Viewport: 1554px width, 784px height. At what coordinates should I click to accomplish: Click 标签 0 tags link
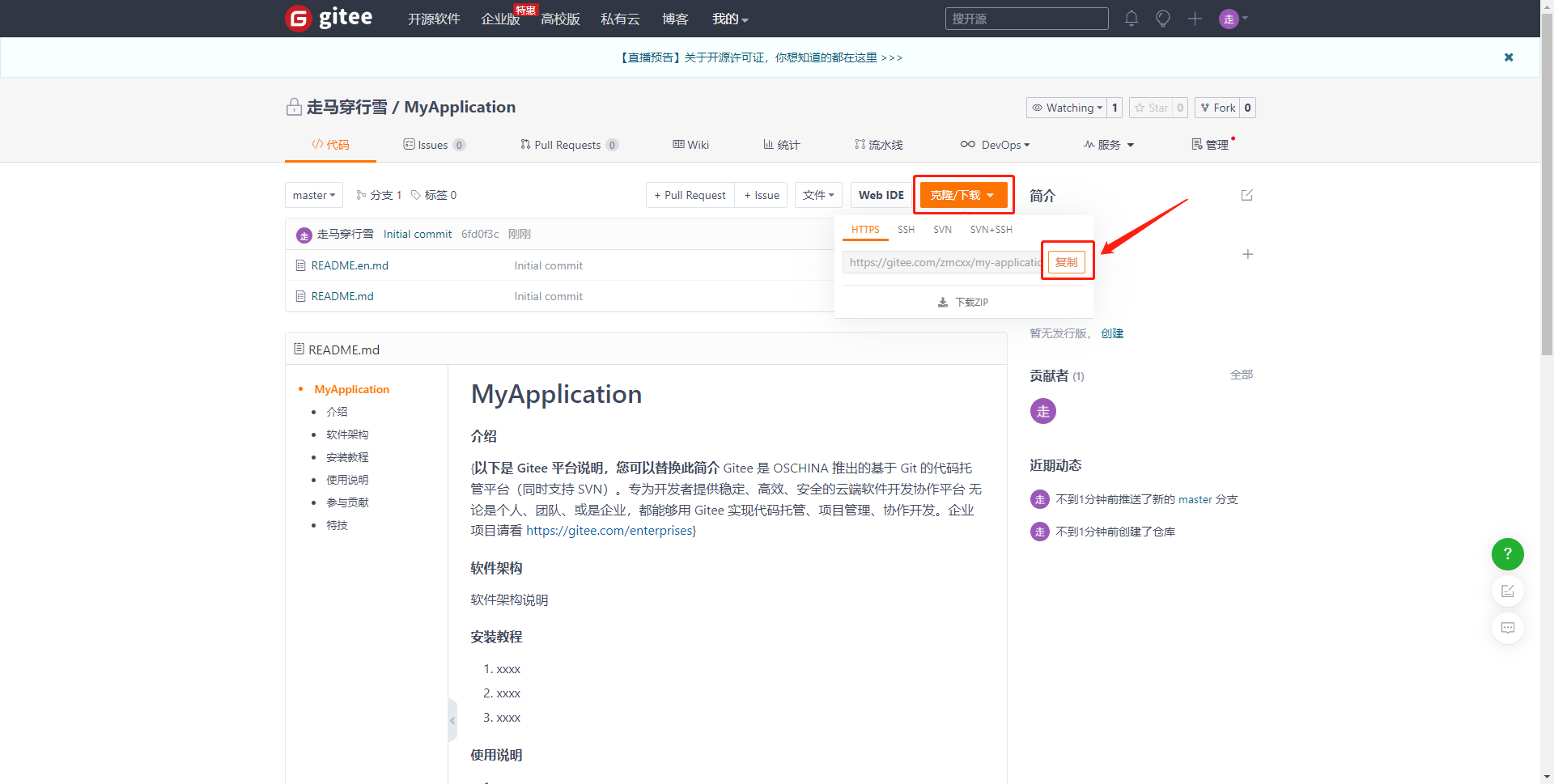point(434,195)
